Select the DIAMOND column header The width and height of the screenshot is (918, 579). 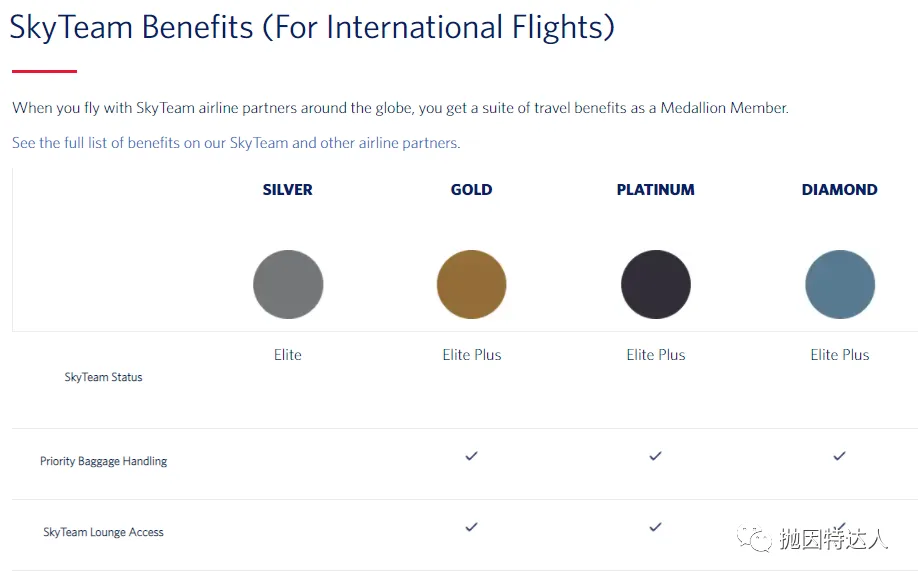click(840, 190)
